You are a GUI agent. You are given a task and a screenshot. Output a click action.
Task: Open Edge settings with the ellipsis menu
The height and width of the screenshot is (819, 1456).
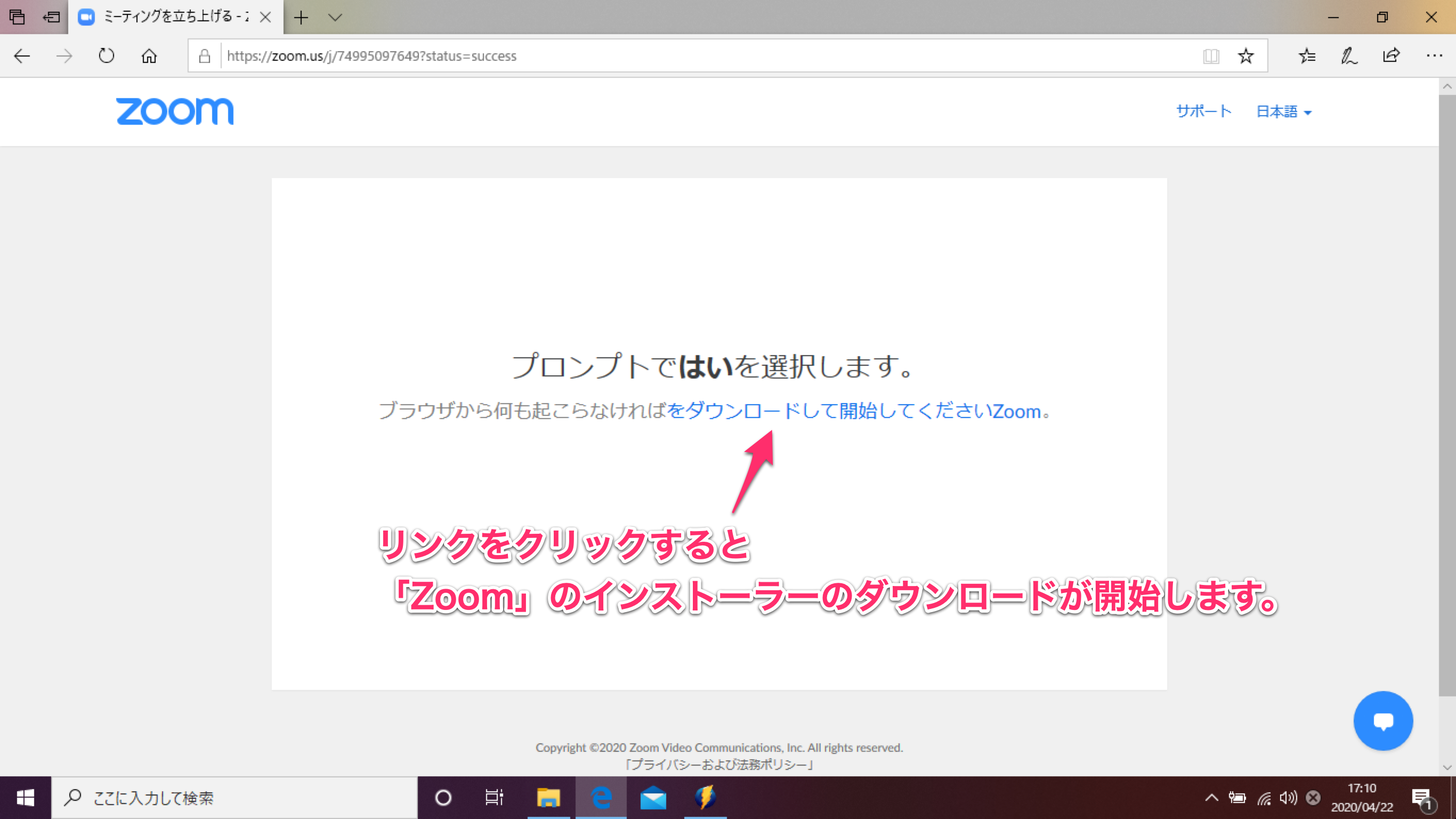[x=1435, y=55]
